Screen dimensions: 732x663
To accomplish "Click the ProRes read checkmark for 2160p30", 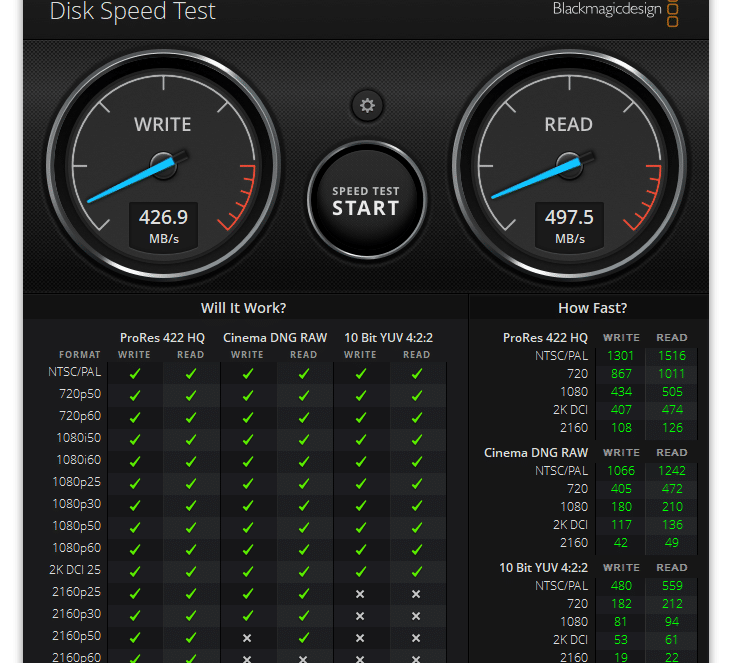I will pyautogui.click(x=191, y=616).
